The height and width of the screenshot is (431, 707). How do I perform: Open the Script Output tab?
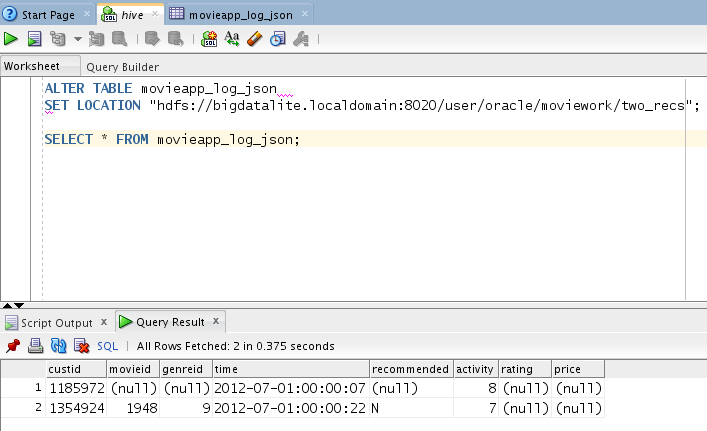point(56,323)
